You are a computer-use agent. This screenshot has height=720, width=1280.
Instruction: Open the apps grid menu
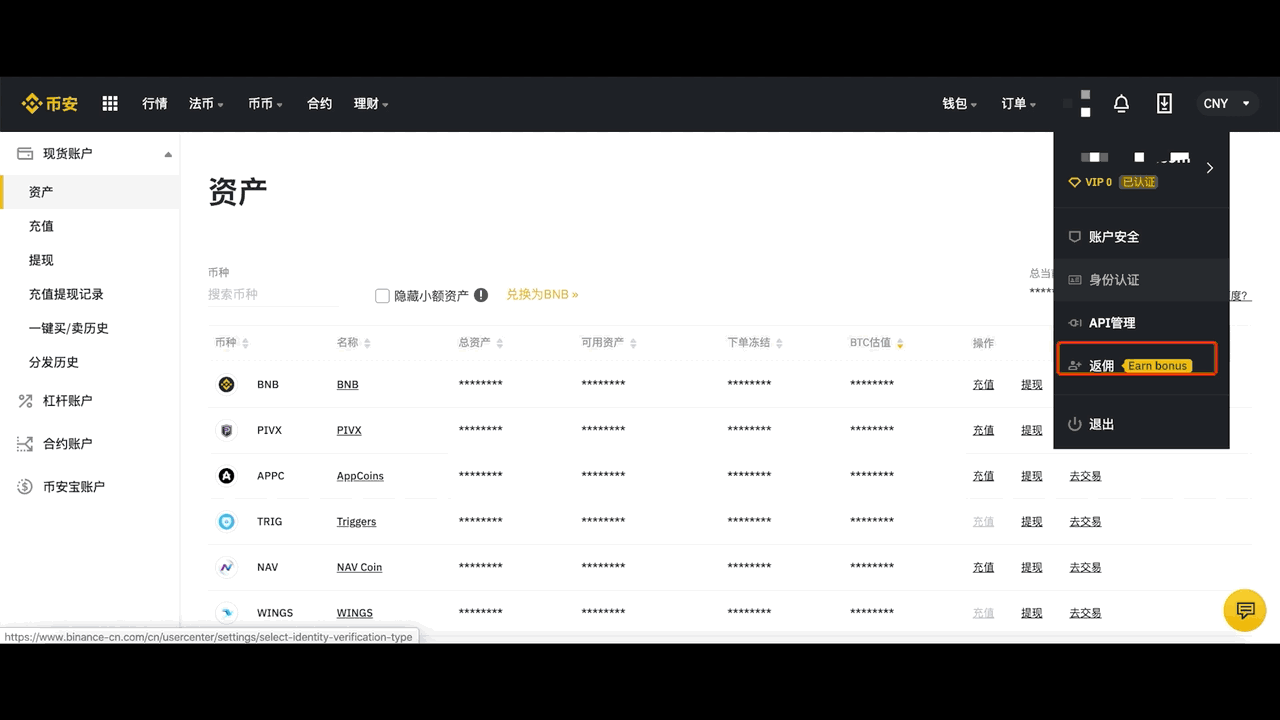(110, 104)
